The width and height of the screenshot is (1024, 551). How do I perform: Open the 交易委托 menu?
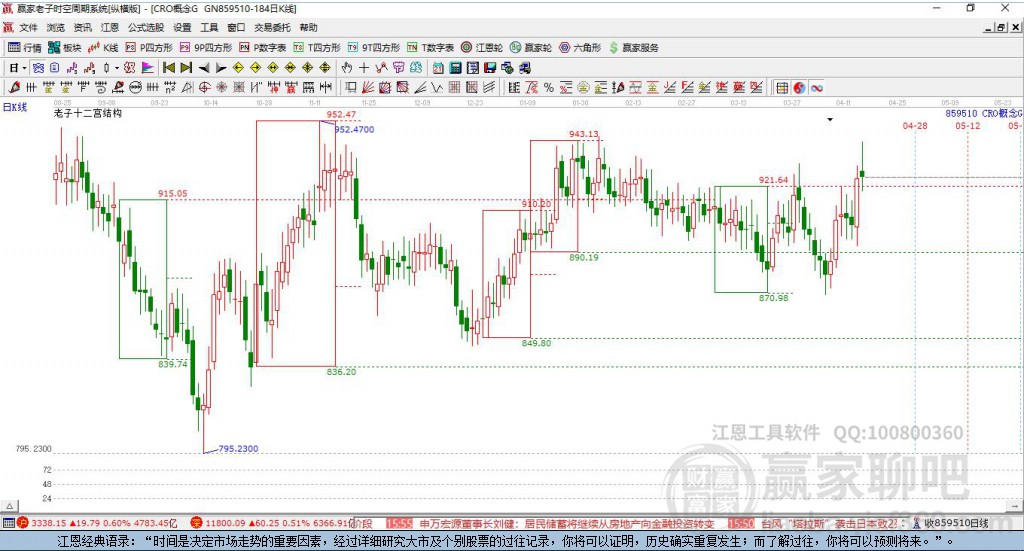(x=272, y=27)
